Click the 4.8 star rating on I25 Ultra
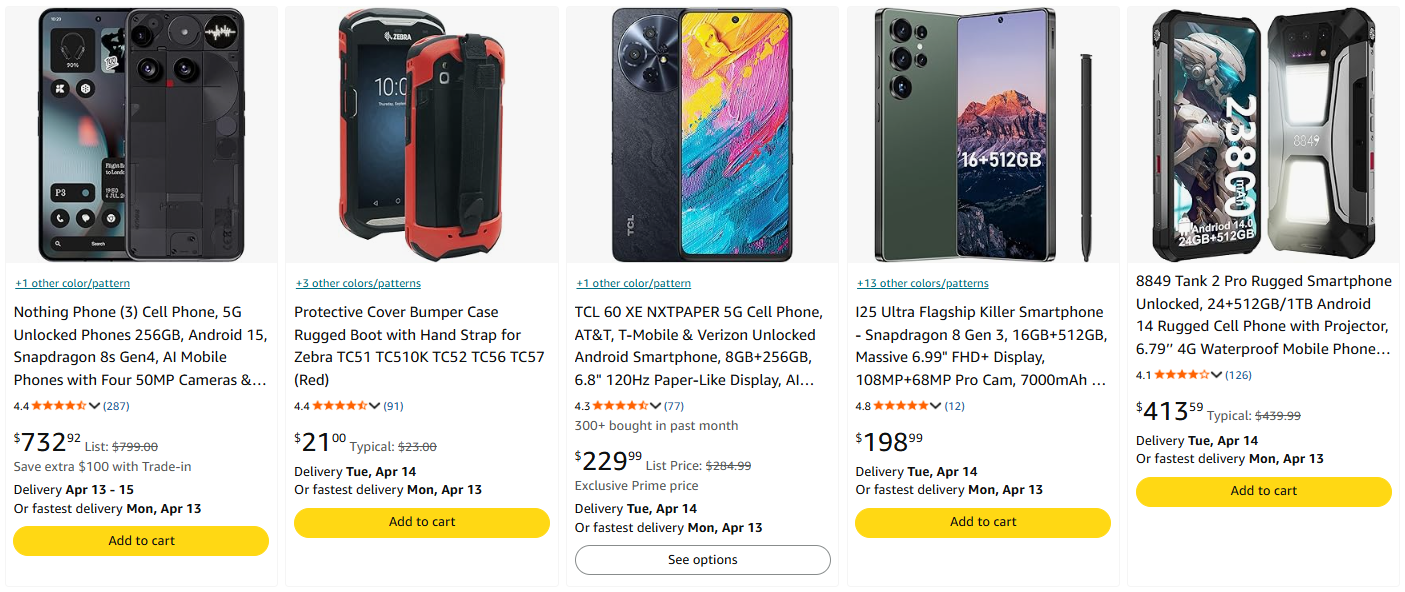This screenshot has height=592, width=1405. tap(900, 405)
